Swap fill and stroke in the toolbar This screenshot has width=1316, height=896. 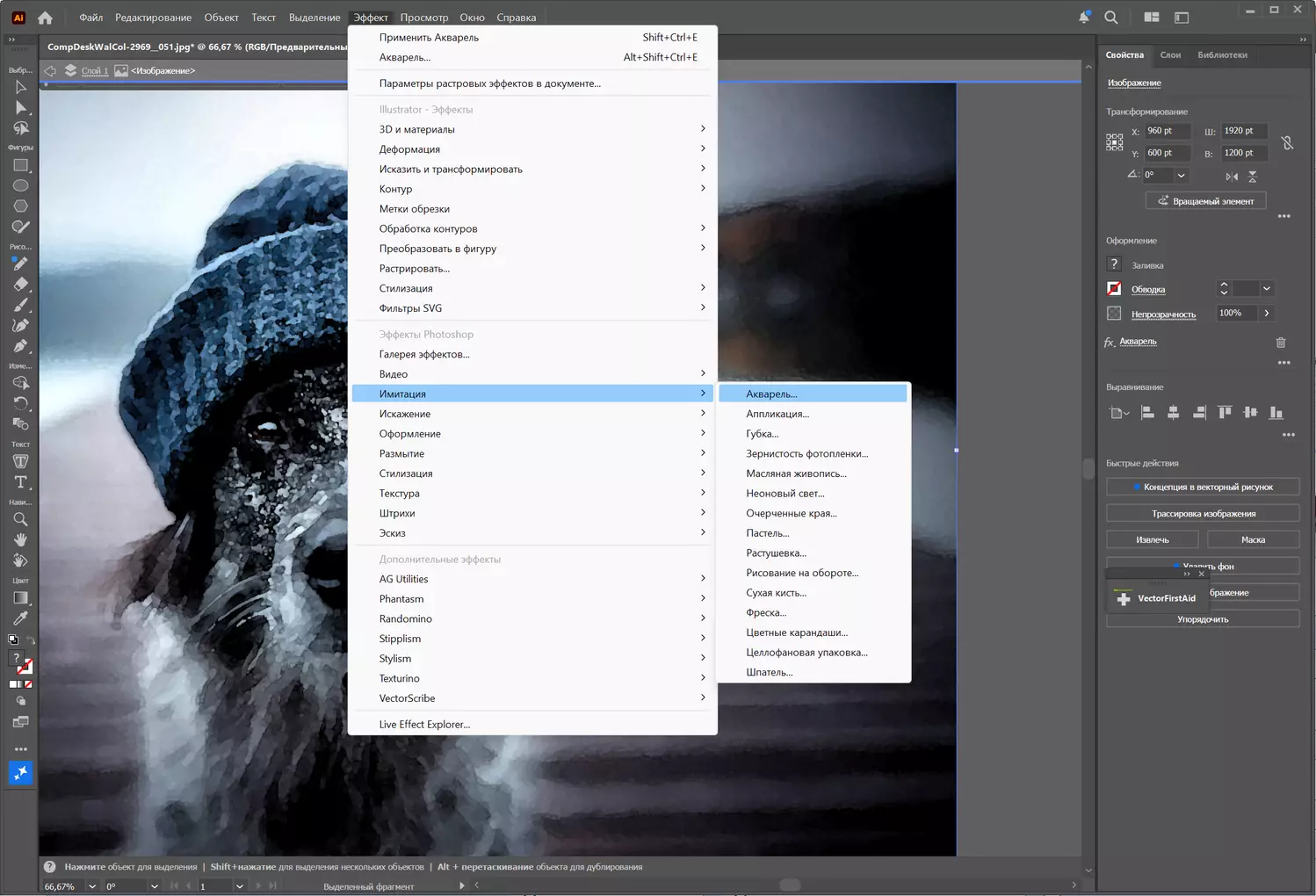[x=31, y=640]
